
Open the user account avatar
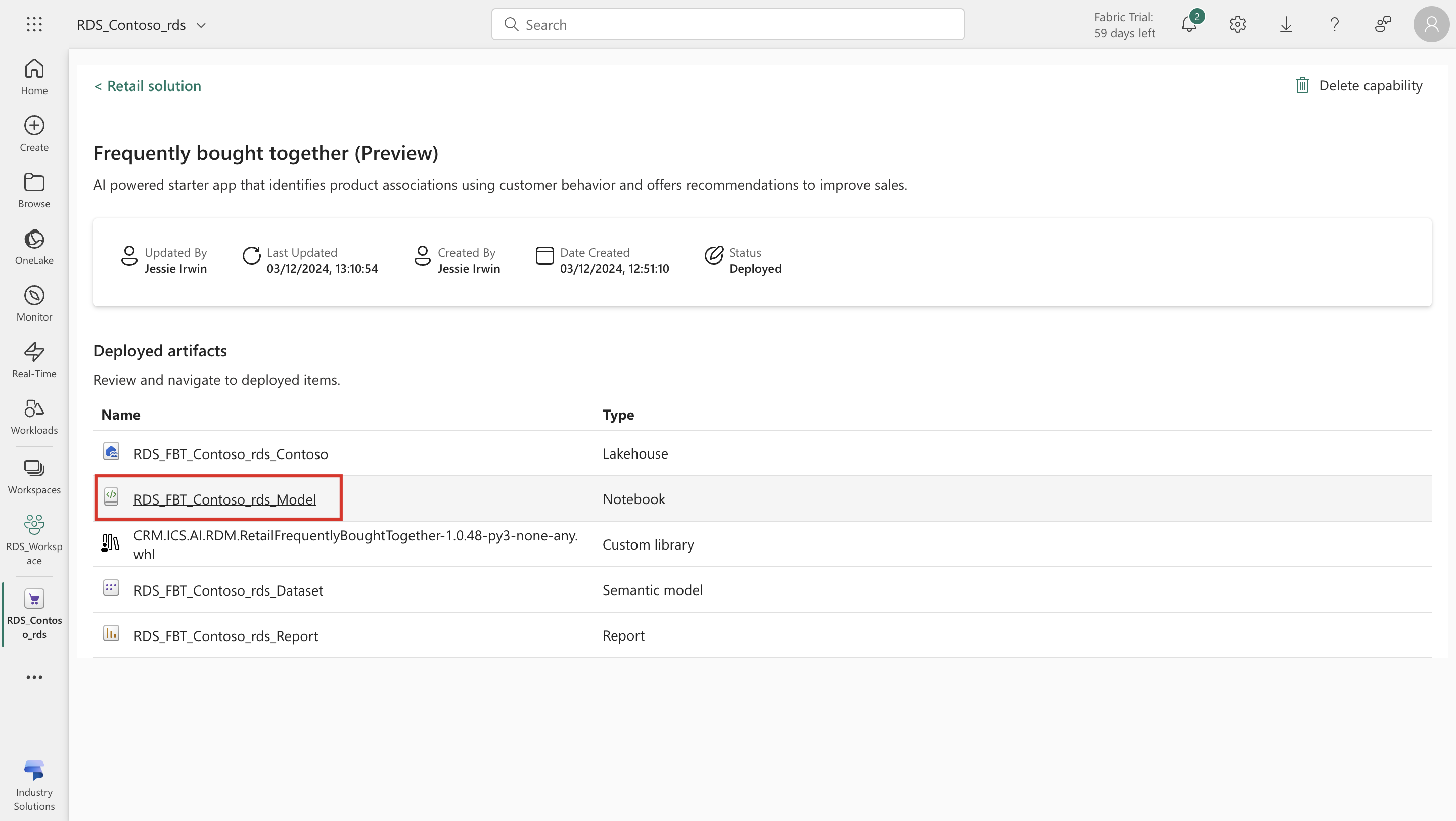click(1431, 24)
